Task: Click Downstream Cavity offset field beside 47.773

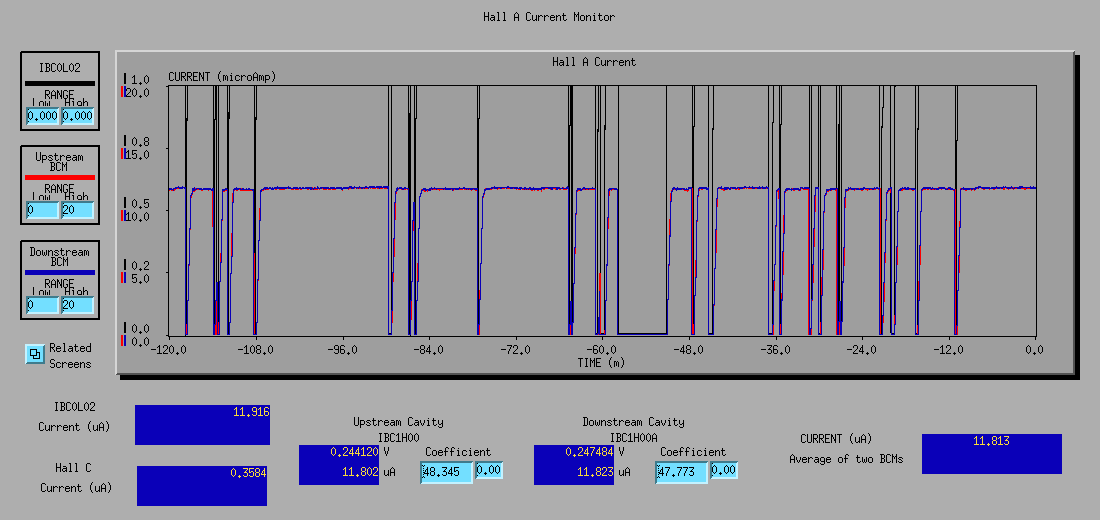Action: 725,470
